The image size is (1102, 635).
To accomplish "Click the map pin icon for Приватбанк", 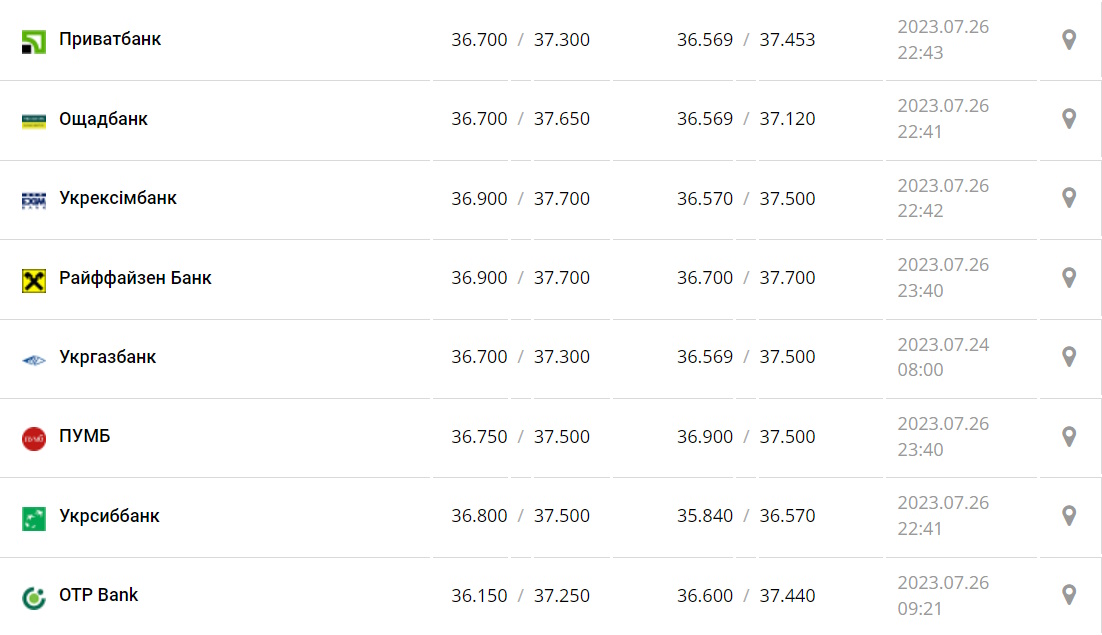I will tap(1068, 40).
